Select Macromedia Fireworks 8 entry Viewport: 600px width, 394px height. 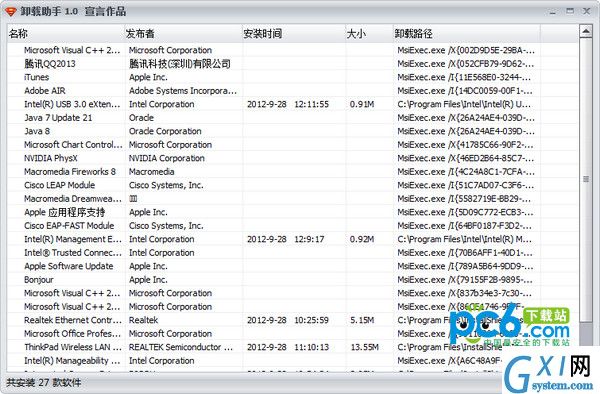click(70, 172)
